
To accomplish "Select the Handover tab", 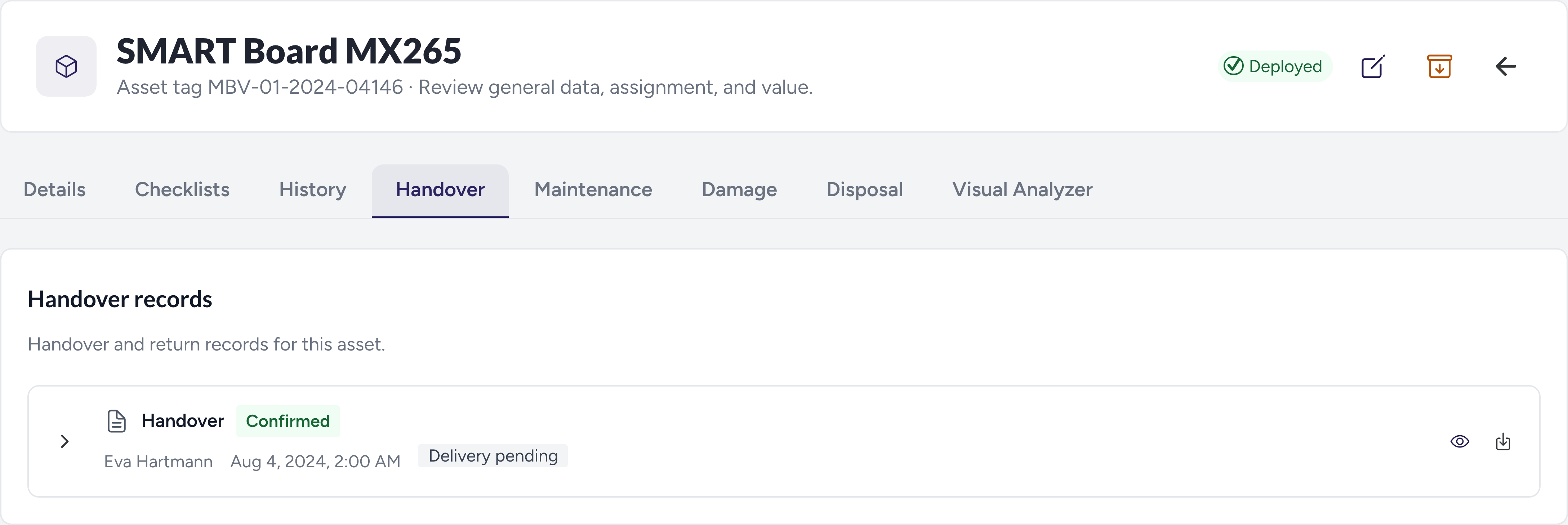I will click(440, 190).
